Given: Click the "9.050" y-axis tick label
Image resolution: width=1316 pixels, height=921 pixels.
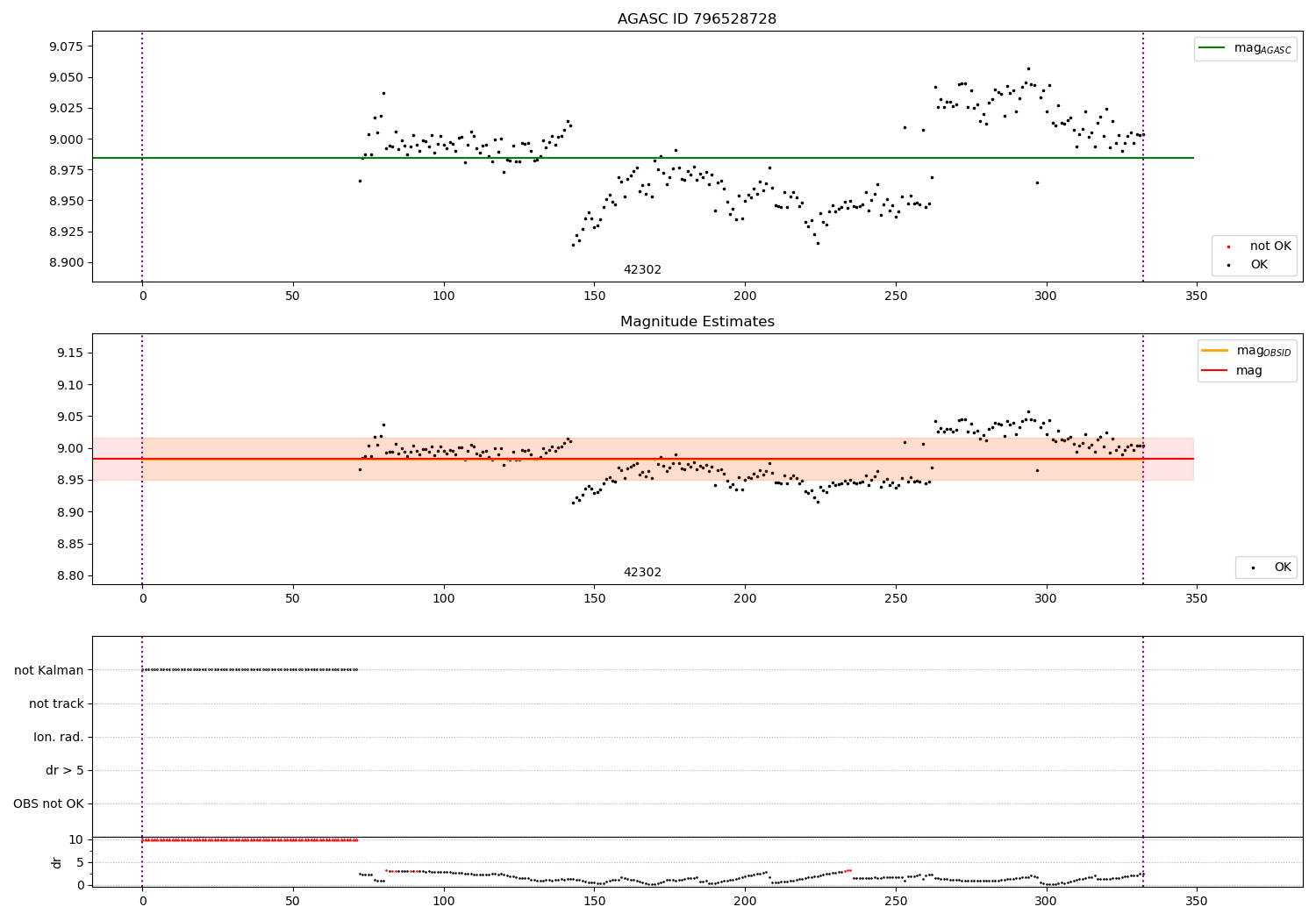Looking at the screenshot, I should coord(66,77).
